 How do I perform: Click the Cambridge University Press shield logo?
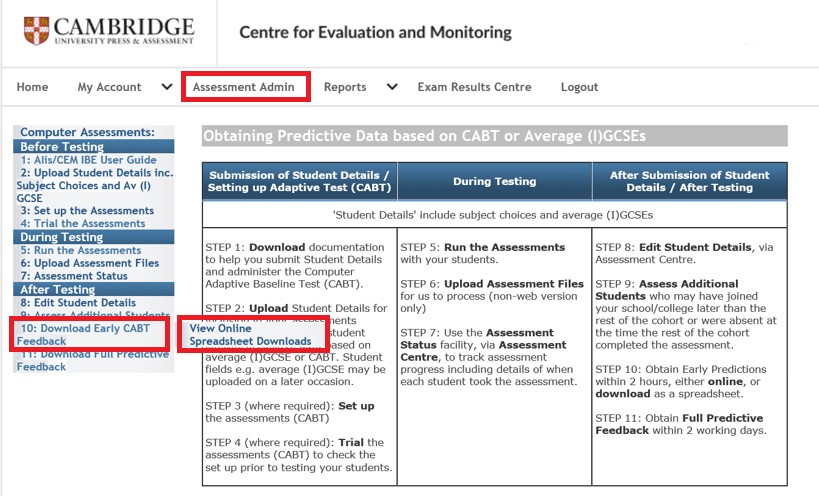coord(36,31)
